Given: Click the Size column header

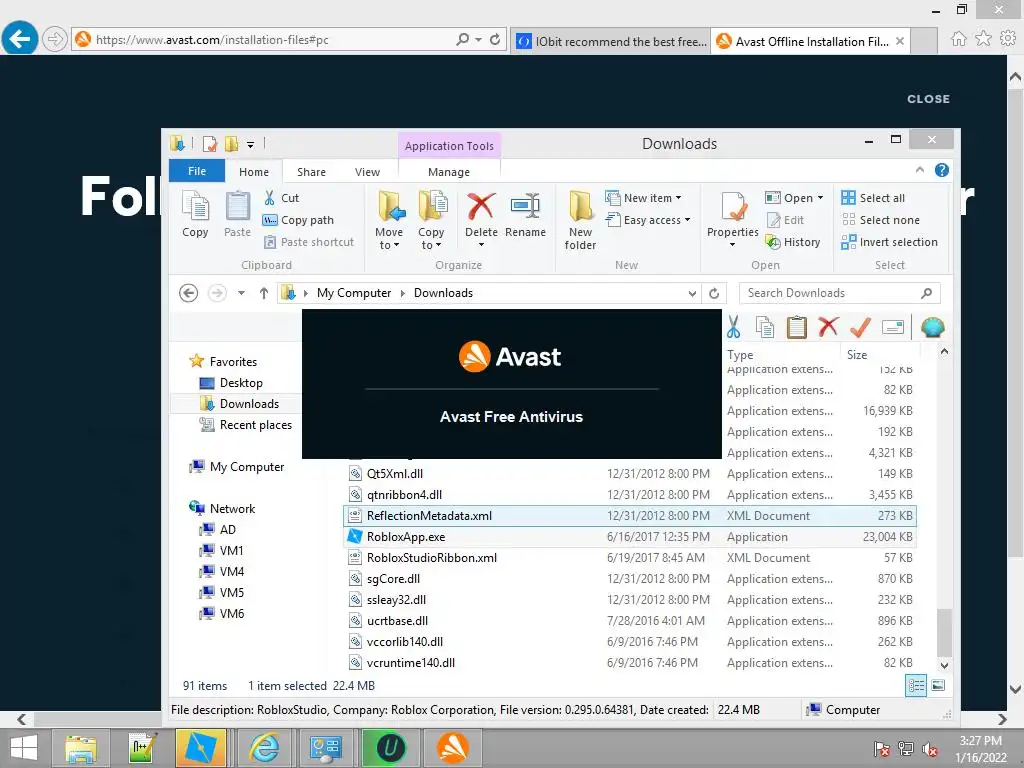Looking at the screenshot, I should (x=880, y=355).
